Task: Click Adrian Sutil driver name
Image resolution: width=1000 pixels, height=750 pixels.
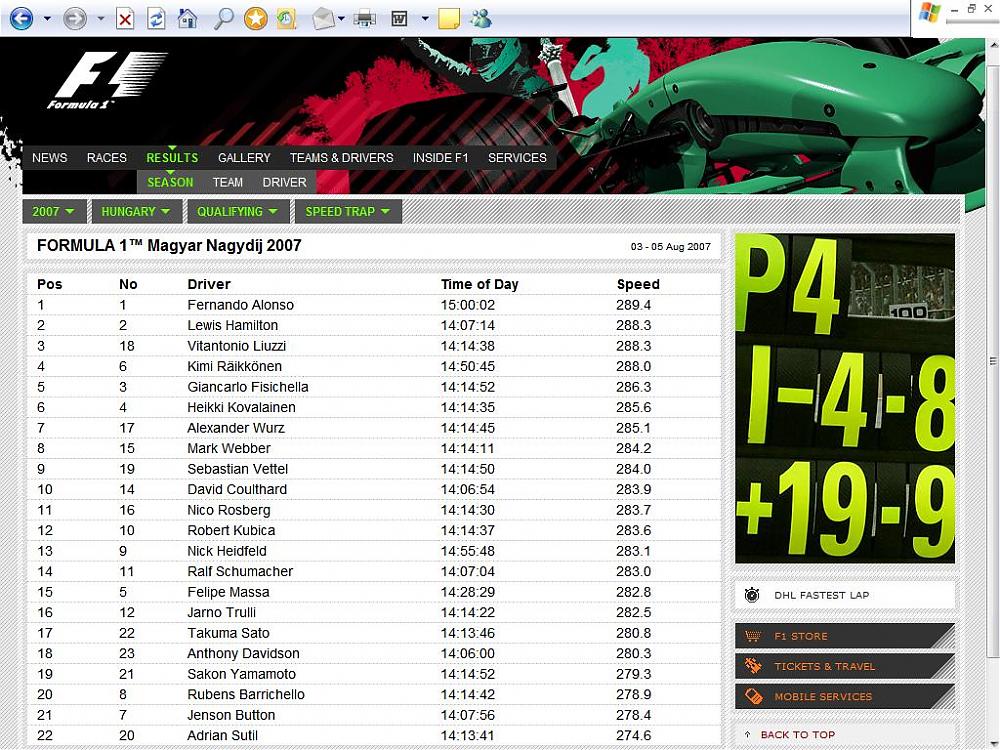Action: pyautogui.click(x=222, y=735)
